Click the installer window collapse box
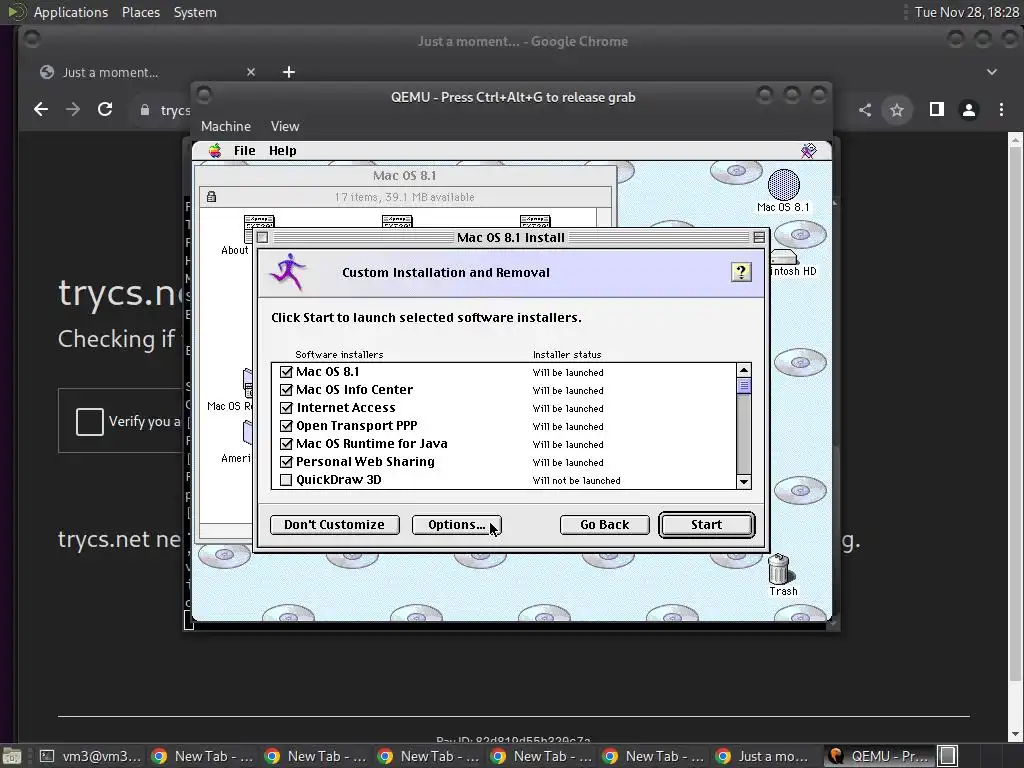Viewport: 1024px width, 768px height. tap(758, 237)
